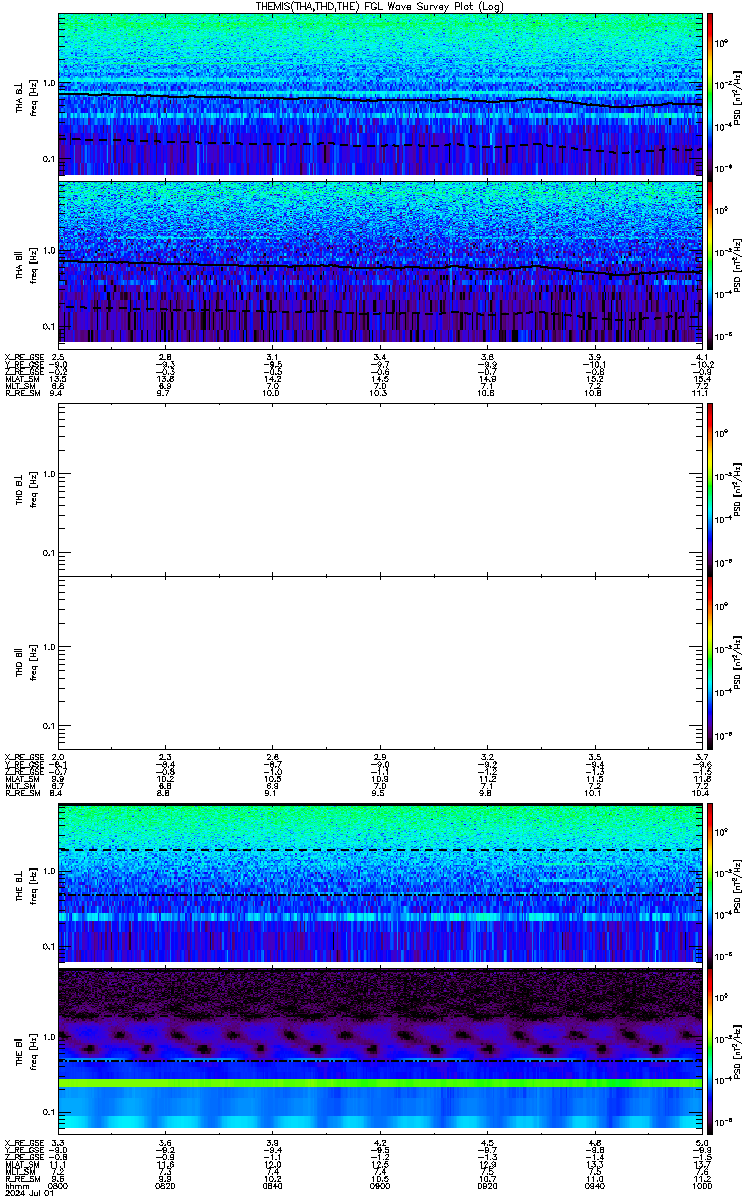
Task: Click the 1.0 frequency tick on the THD BL panel
Action: [x=49, y=474]
